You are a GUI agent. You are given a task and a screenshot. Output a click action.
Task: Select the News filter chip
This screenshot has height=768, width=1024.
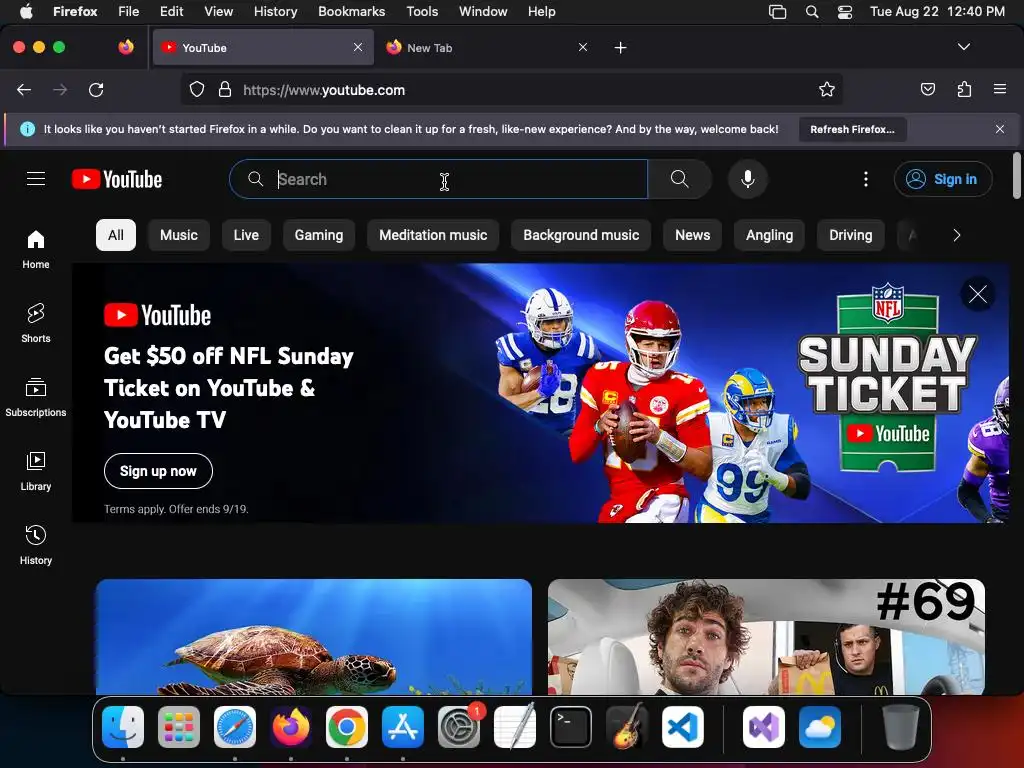click(692, 235)
